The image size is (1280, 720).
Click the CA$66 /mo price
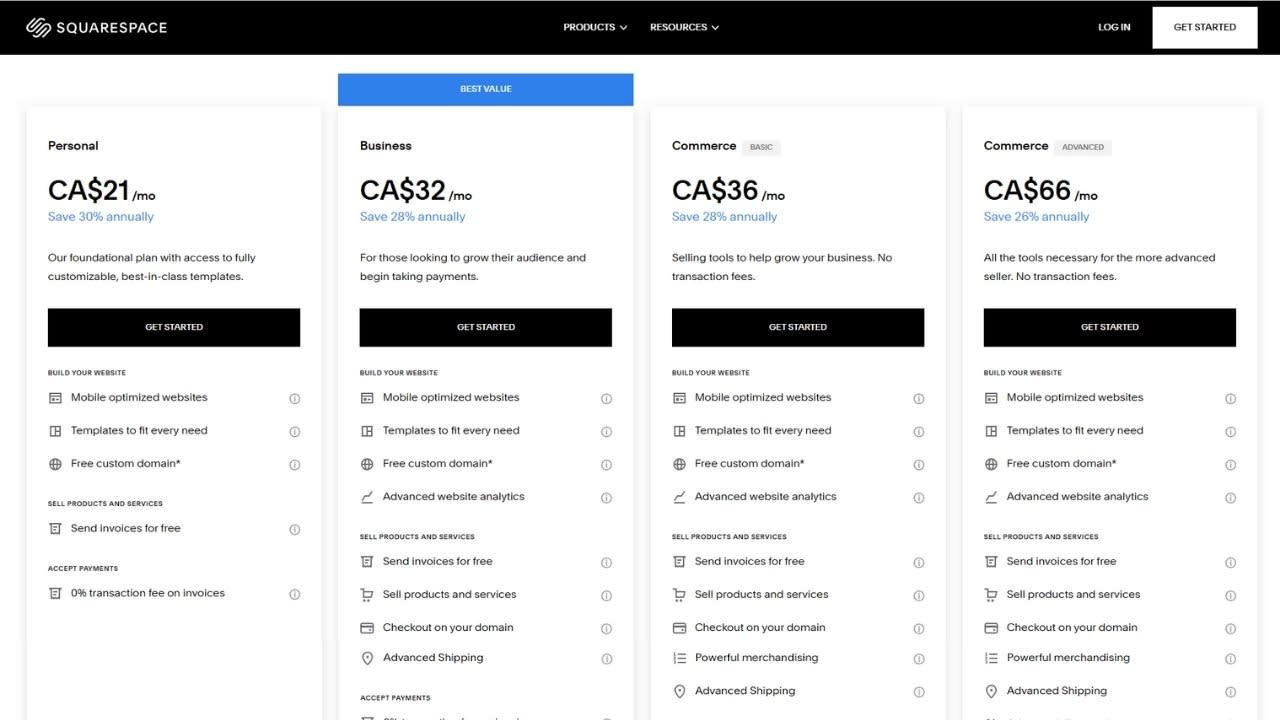(1041, 190)
